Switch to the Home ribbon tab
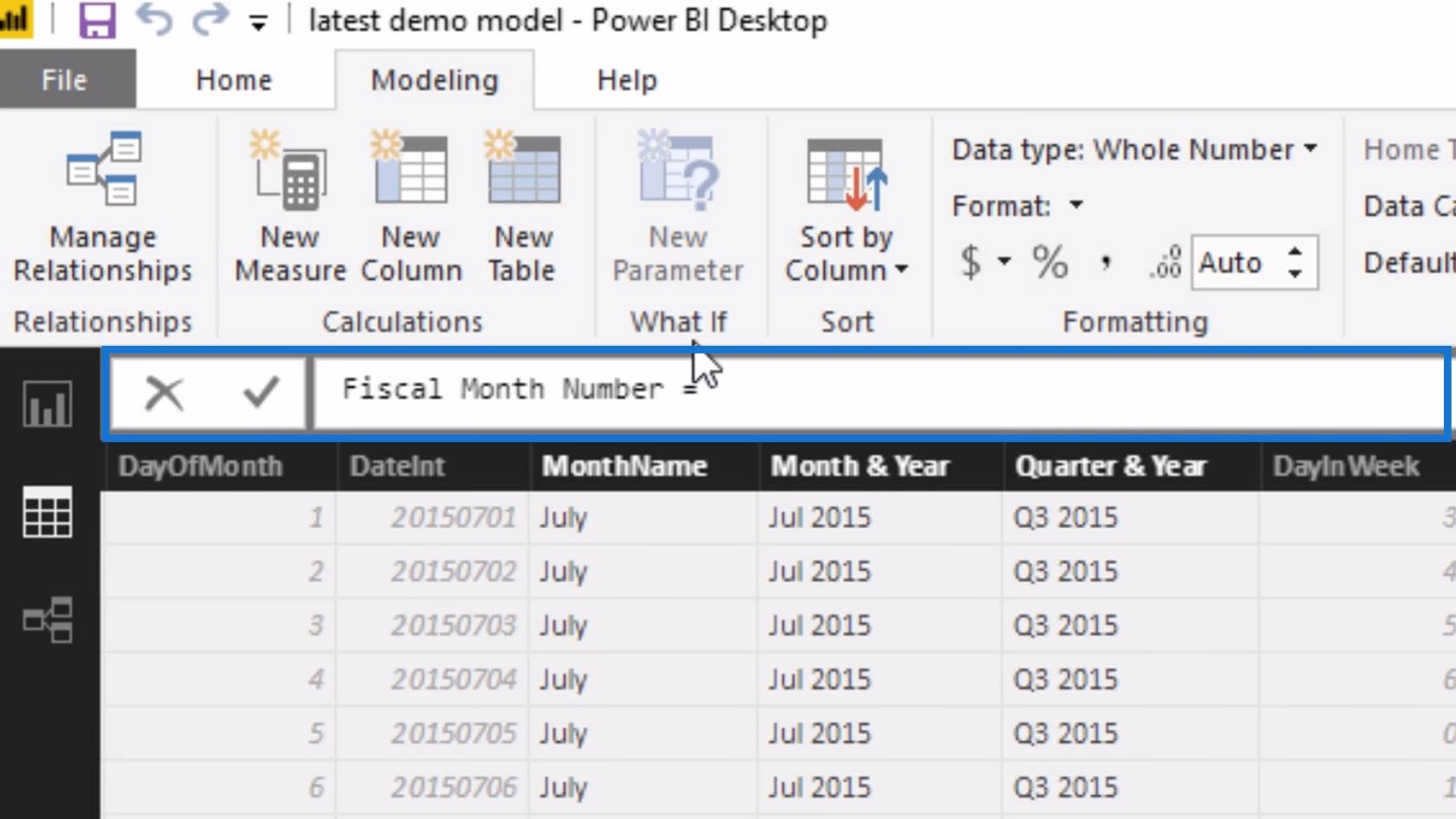The image size is (1456, 819). [x=234, y=80]
